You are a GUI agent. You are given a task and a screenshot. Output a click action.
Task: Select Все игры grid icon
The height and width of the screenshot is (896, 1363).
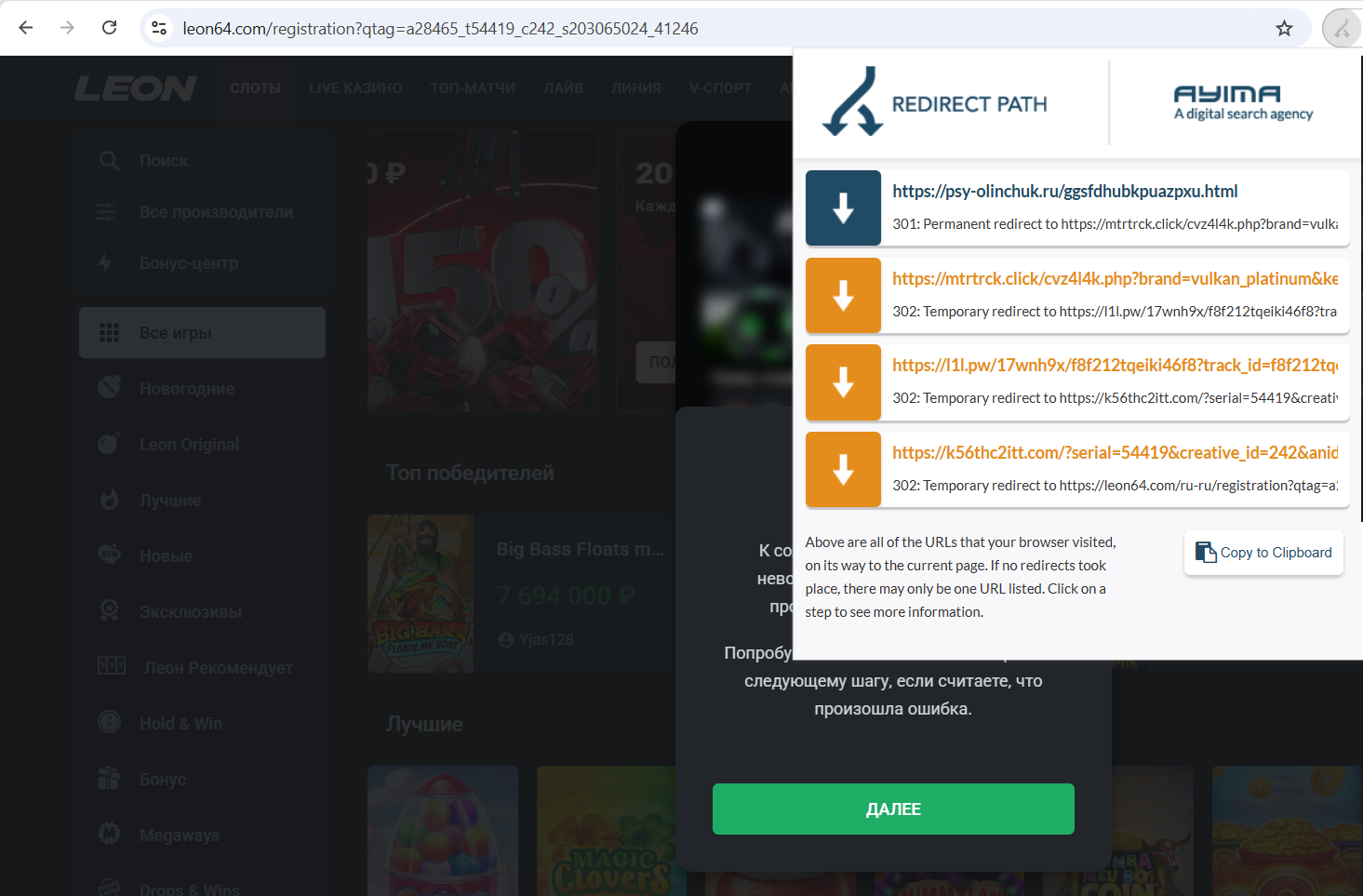tap(109, 333)
